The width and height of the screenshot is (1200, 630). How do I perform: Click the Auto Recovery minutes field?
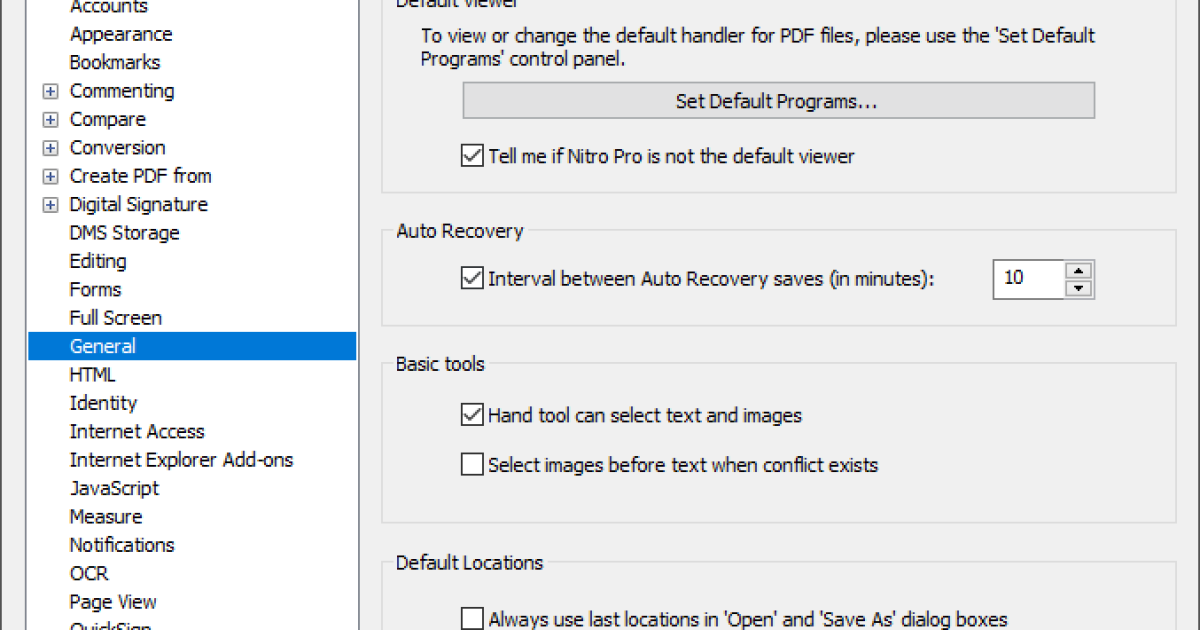1027,279
